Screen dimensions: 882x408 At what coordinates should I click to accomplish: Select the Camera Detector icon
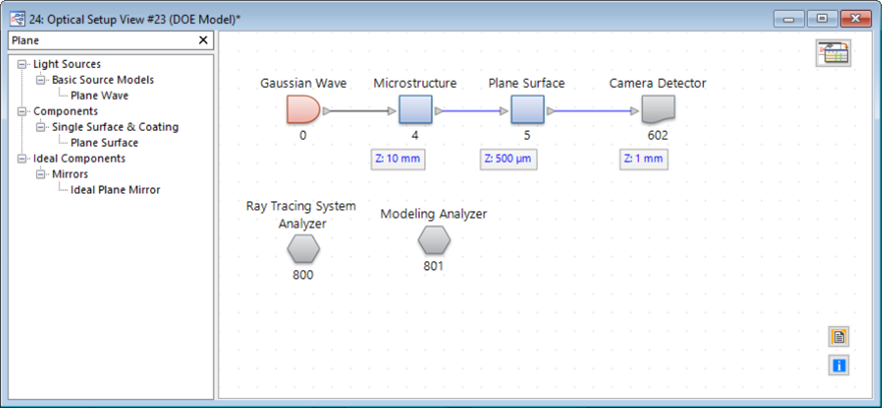pyautogui.click(x=658, y=109)
